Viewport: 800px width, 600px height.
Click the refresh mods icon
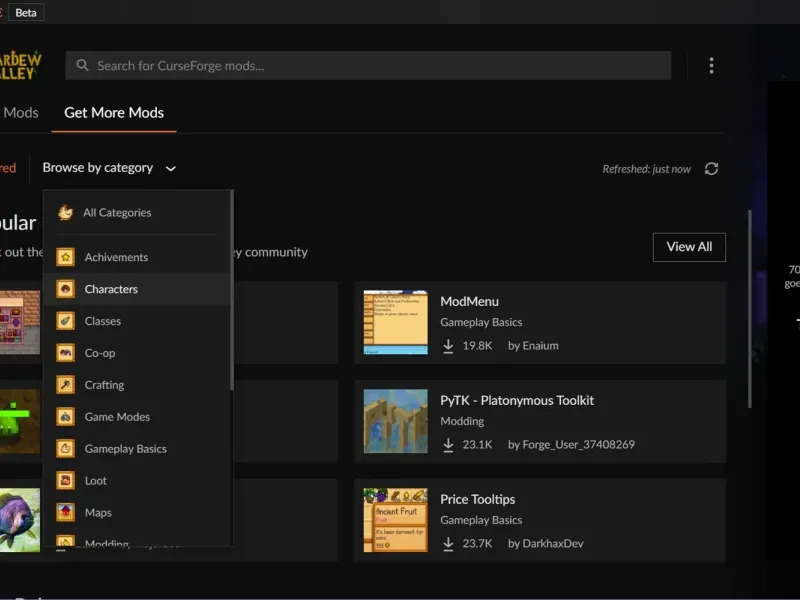(711, 169)
